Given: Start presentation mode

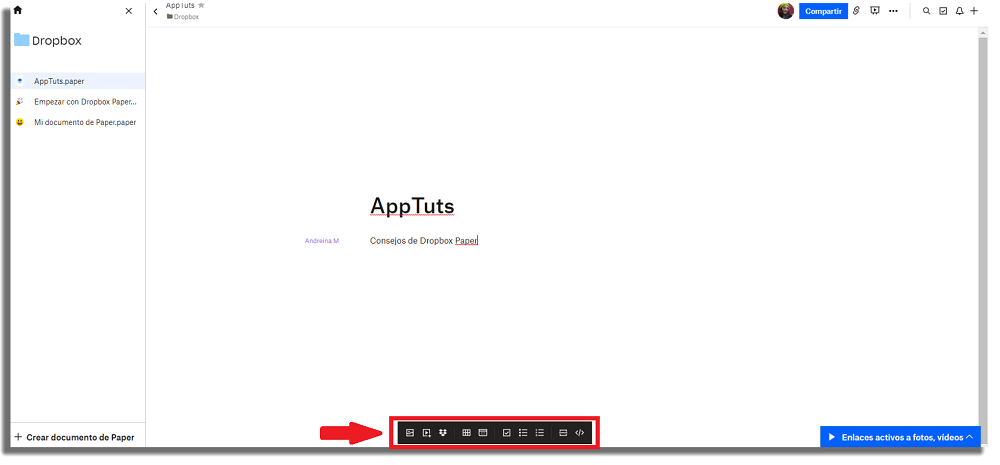Looking at the screenshot, I should pyautogui.click(x=875, y=11).
